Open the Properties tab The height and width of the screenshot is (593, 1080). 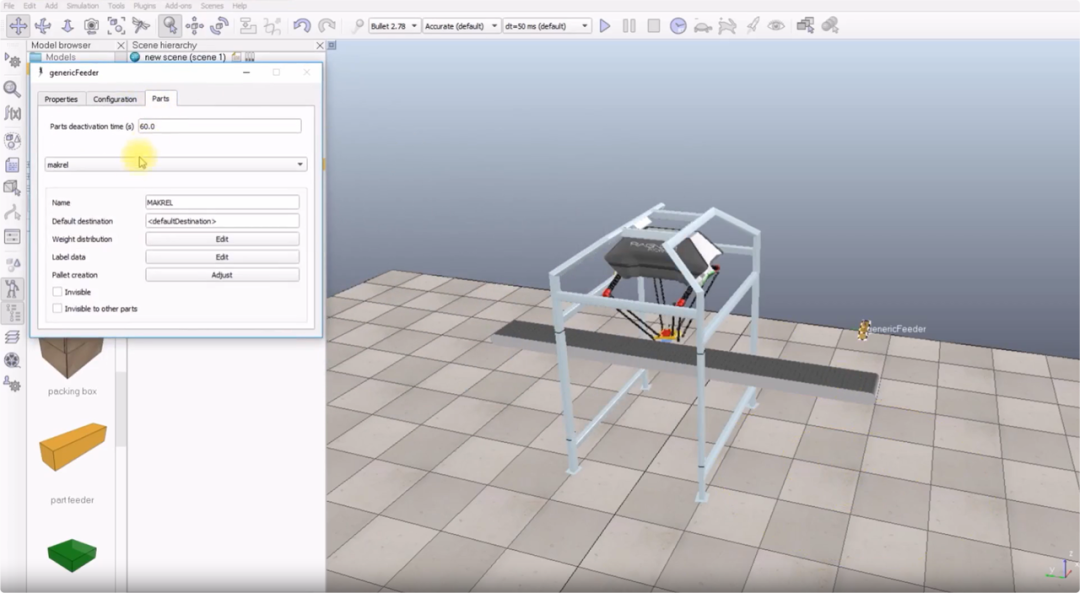click(61, 99)
